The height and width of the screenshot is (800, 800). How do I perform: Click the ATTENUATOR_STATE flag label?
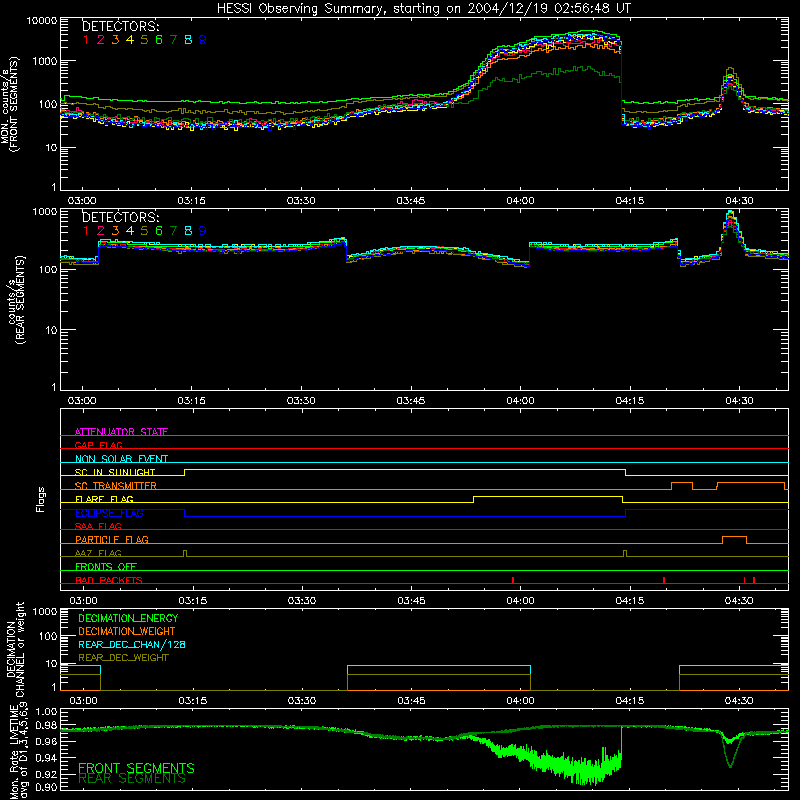click(121, 432)
